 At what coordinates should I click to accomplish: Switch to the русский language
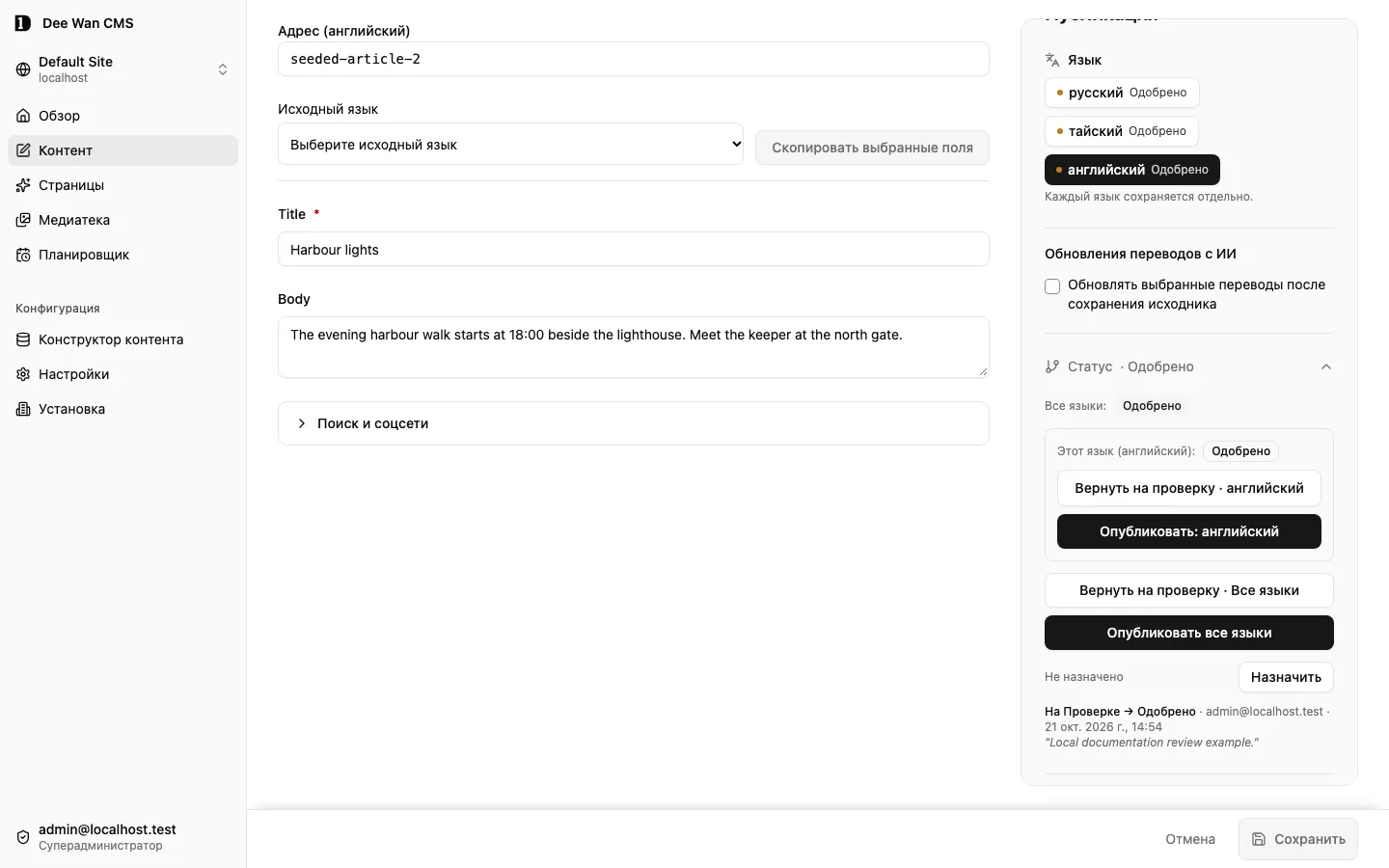(1122, 93)
